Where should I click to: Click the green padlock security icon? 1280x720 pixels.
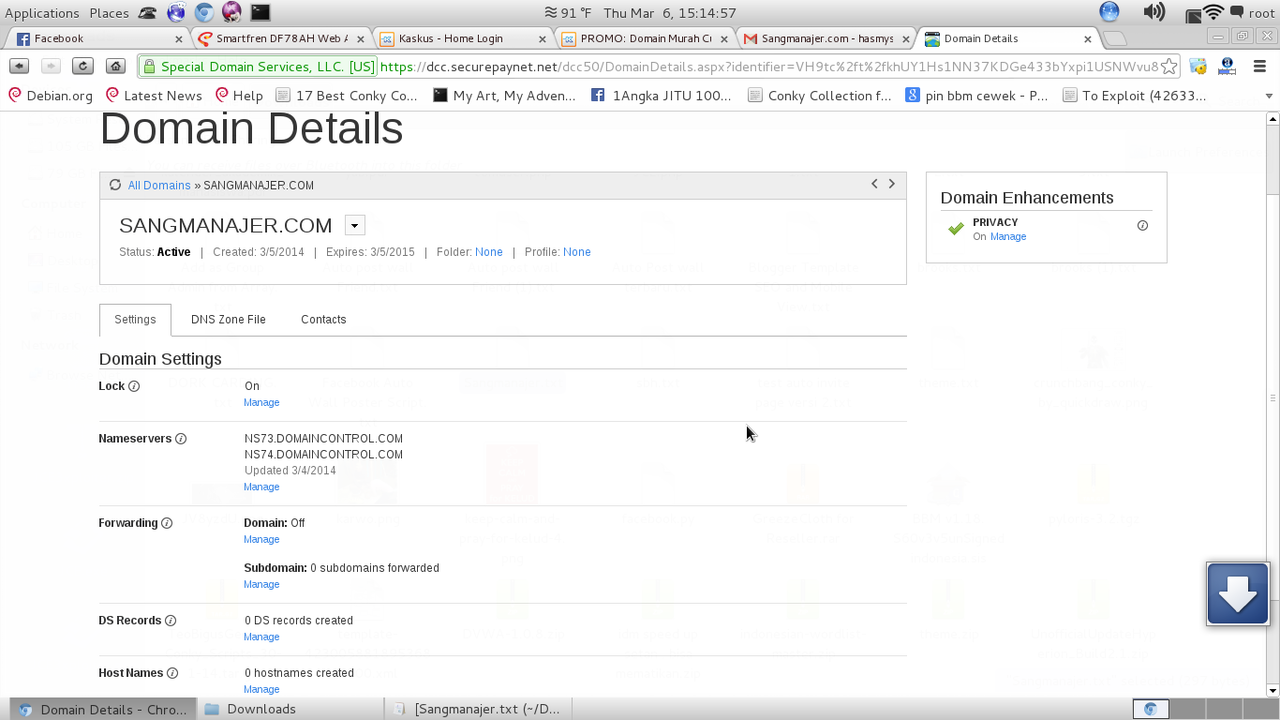(x=149, y=67)
